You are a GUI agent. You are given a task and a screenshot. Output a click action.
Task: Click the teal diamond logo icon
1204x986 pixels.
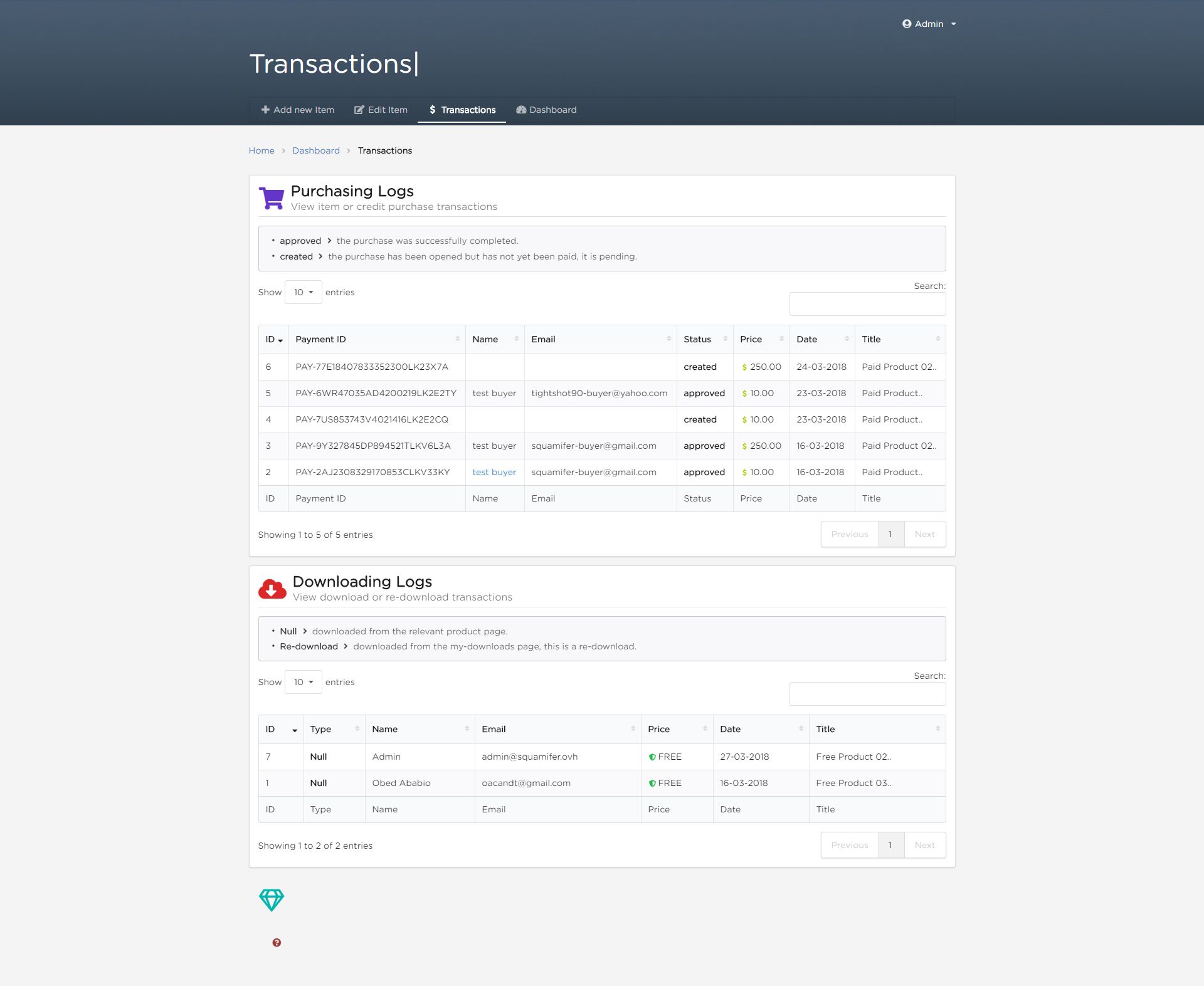click(272, 899)
